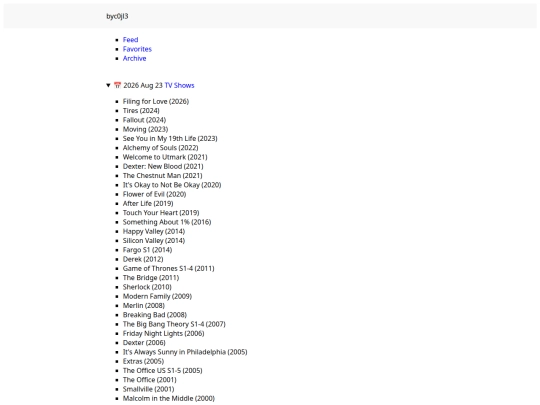Image resolution: width=540 pixels, height=405 pixels.
Task: Select the text 'Friday Night Lights (2006)'
Action: click(x=163, y=334)
